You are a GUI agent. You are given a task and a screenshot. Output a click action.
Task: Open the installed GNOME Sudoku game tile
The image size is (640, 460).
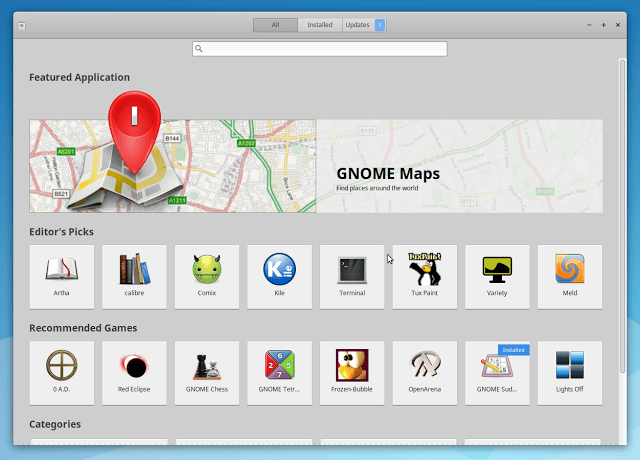tap(497, 372)
